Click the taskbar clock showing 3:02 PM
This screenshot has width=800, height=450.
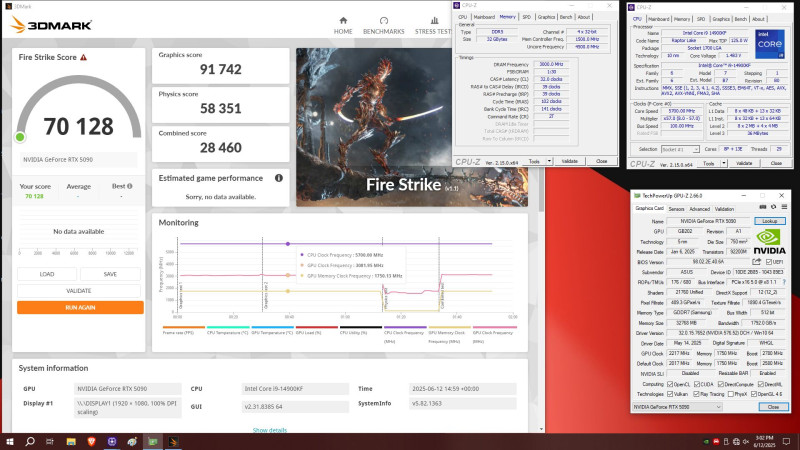click(x=764, y=441)
